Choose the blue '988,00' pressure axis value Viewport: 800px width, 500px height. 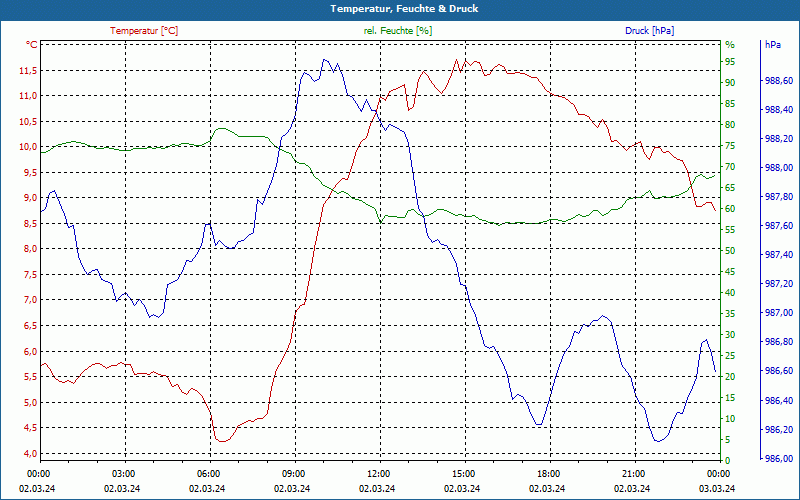click(x=779, y=168)
